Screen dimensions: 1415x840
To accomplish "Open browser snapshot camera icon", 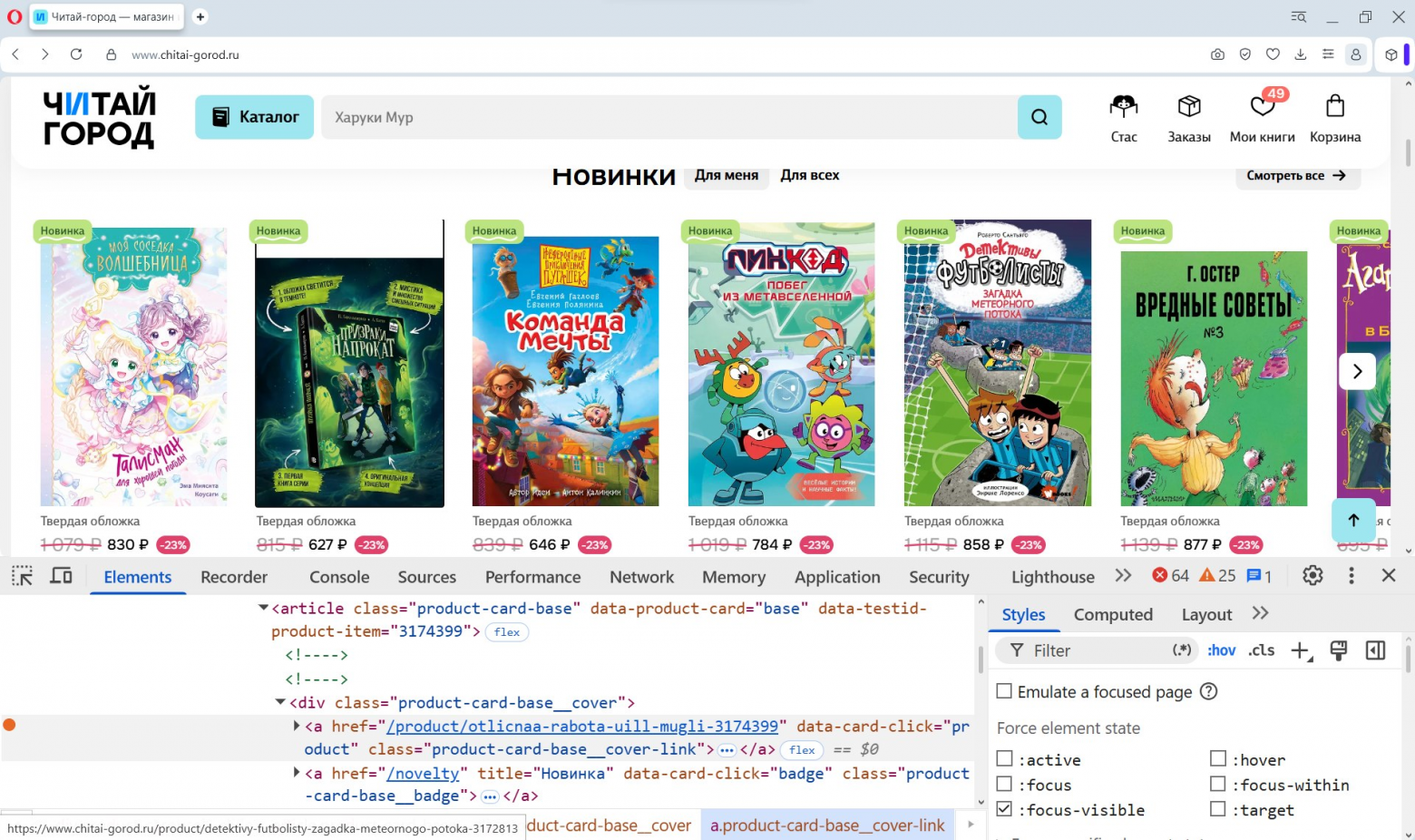I will pyautogui.click(x=1217, y=54).
